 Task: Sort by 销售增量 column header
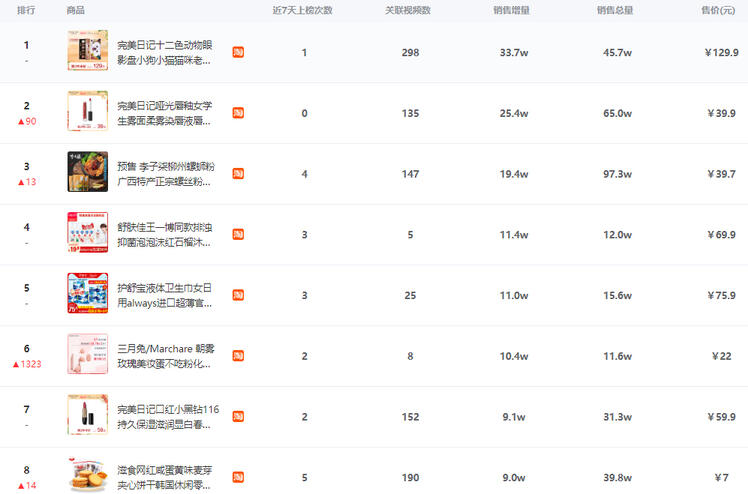click(x=511, y=10)
